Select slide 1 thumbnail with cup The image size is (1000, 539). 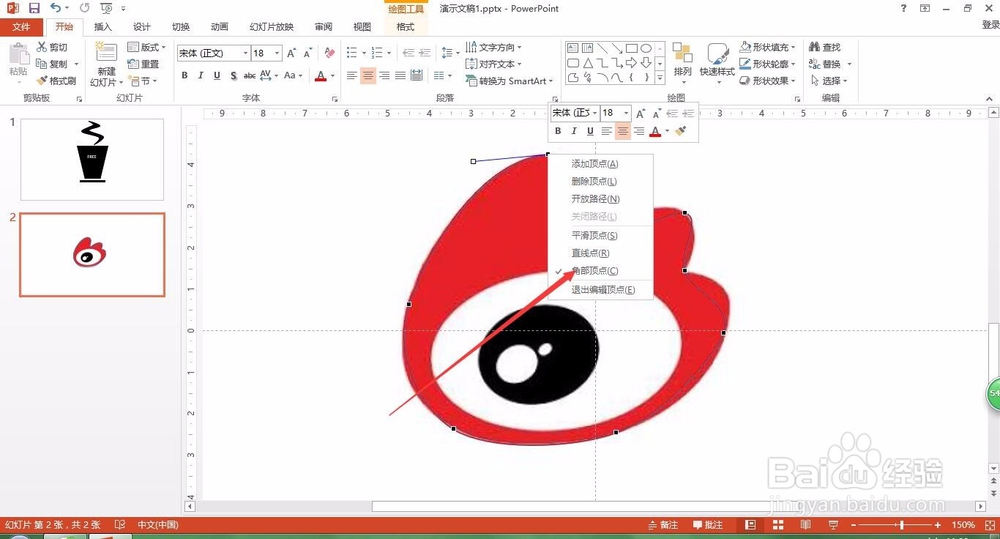92,159
